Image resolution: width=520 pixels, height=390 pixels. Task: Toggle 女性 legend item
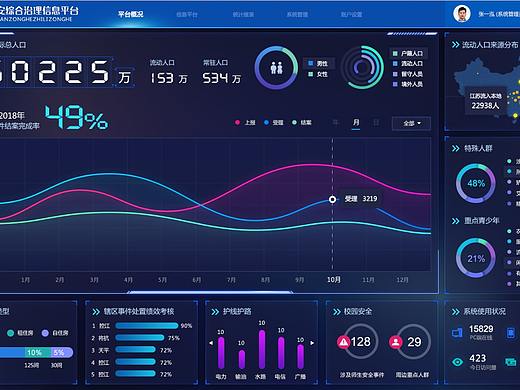coord(318,74)
